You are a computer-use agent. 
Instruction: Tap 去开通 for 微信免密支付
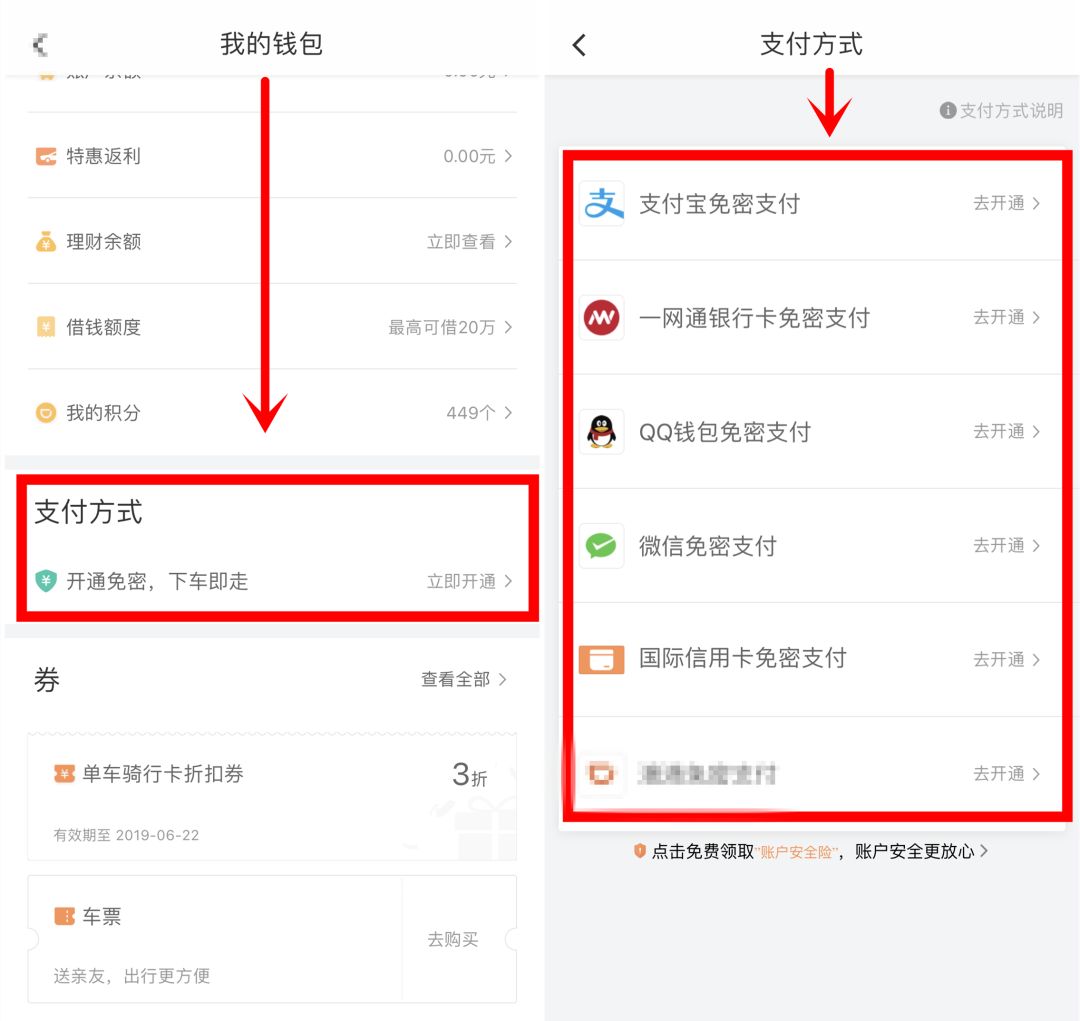[x=999, y=546]
